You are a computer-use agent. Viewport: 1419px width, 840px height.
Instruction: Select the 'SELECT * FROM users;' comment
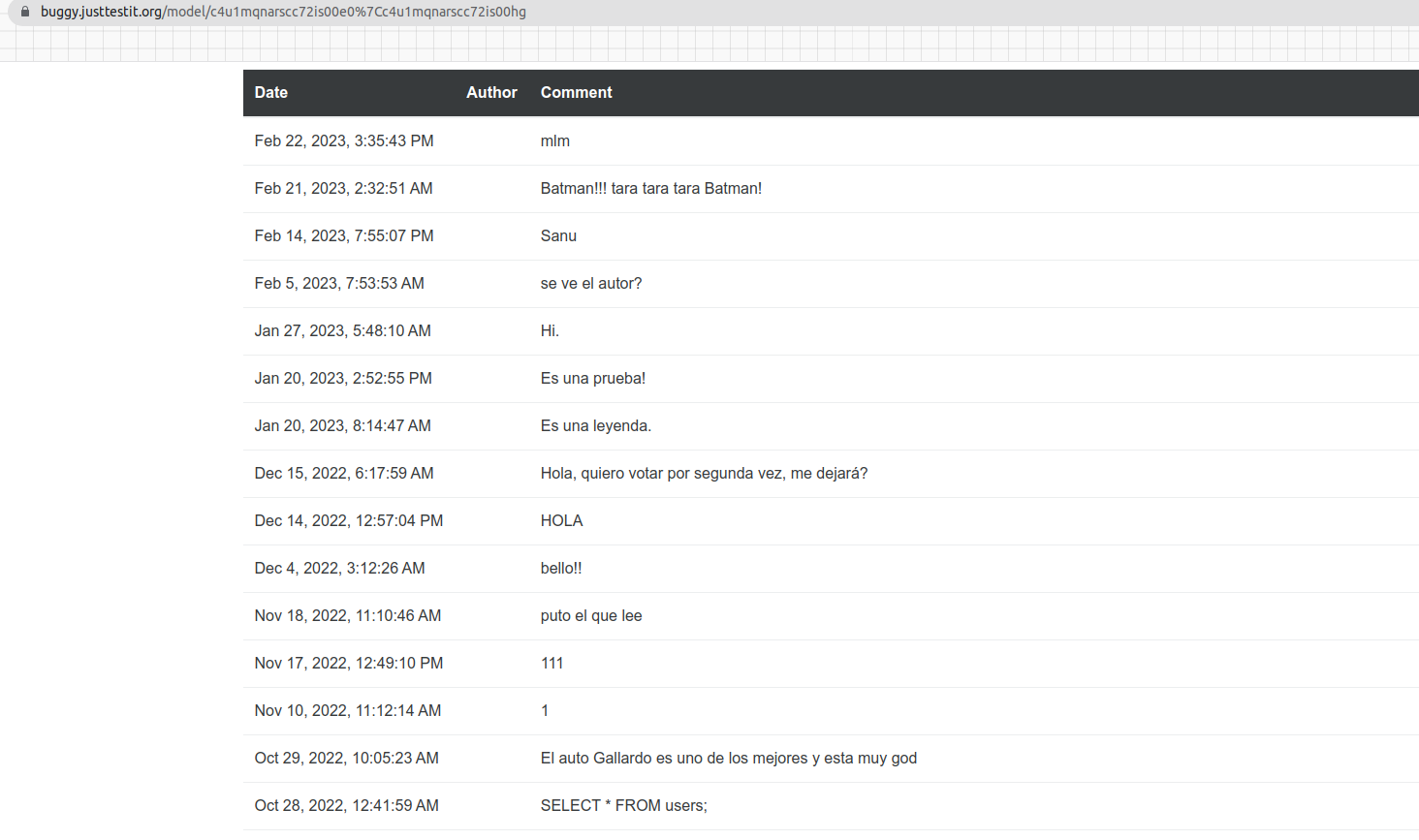click(x=624, y=805)
